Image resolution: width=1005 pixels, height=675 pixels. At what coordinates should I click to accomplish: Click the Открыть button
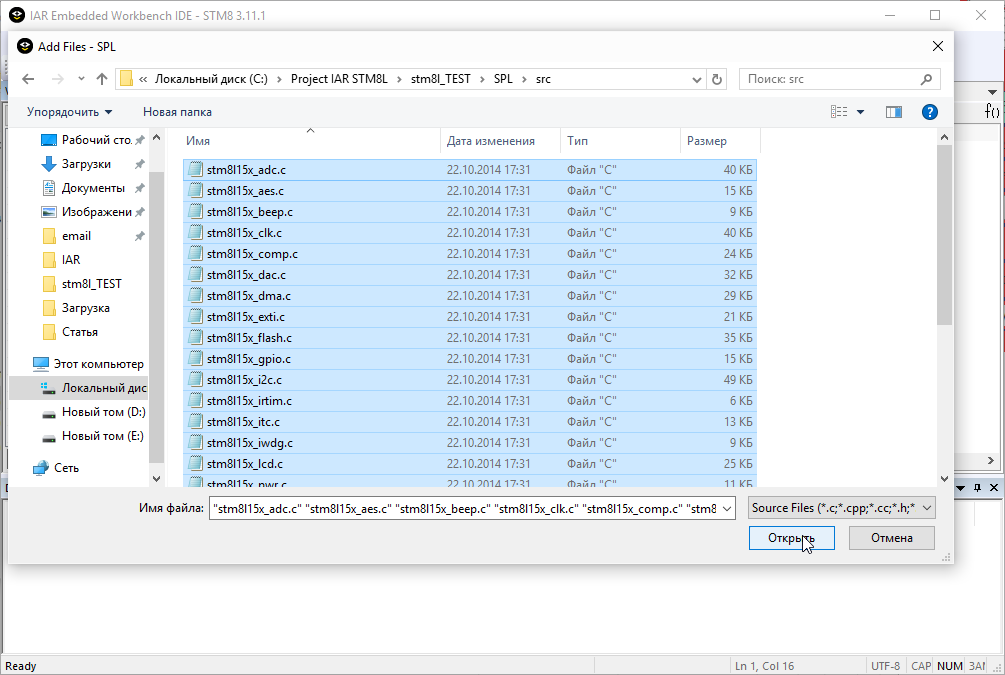point(792,538)
